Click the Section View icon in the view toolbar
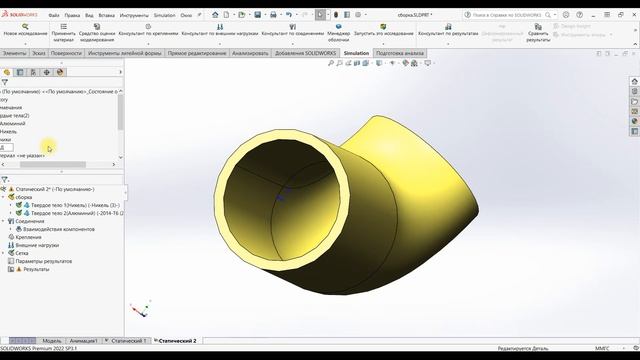 tap(357, 63)
